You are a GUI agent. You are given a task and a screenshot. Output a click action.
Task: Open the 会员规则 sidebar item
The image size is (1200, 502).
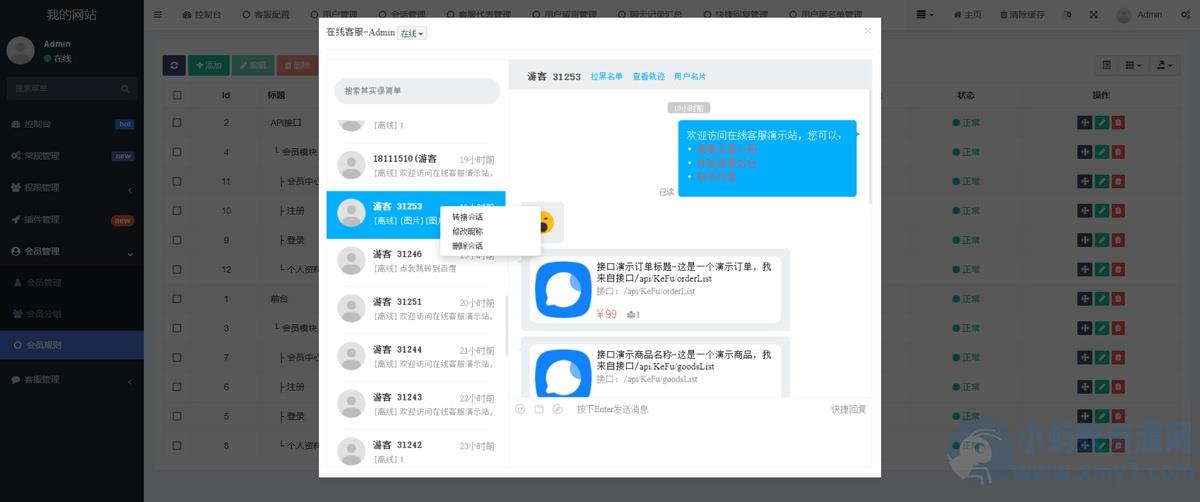[x=72, y=345]
